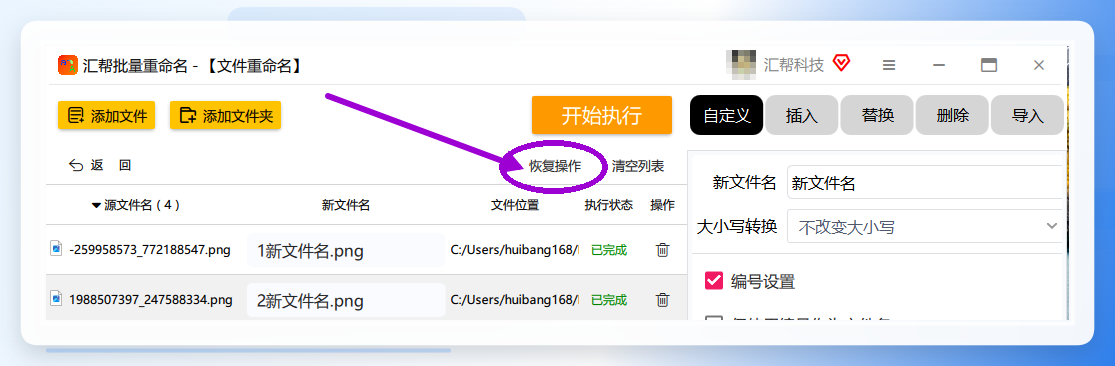The image size is (1115, 366).
Task: Click the 添加文件夹 button
Action: [x=225, y=115]
